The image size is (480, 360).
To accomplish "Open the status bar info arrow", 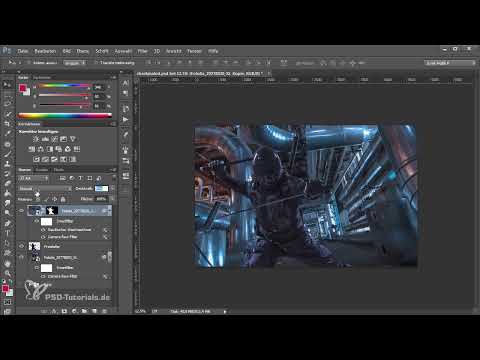I will [x=225, y=311].
